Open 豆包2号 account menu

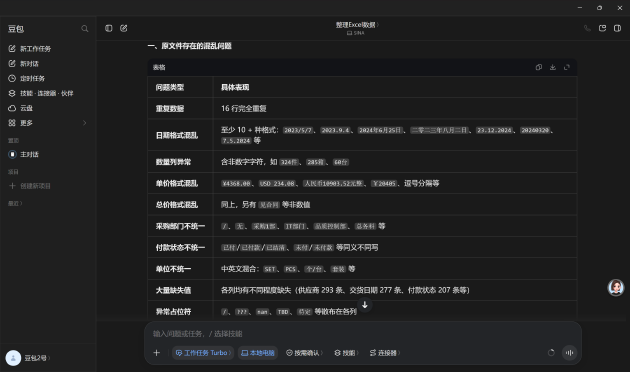pos(37,358)
